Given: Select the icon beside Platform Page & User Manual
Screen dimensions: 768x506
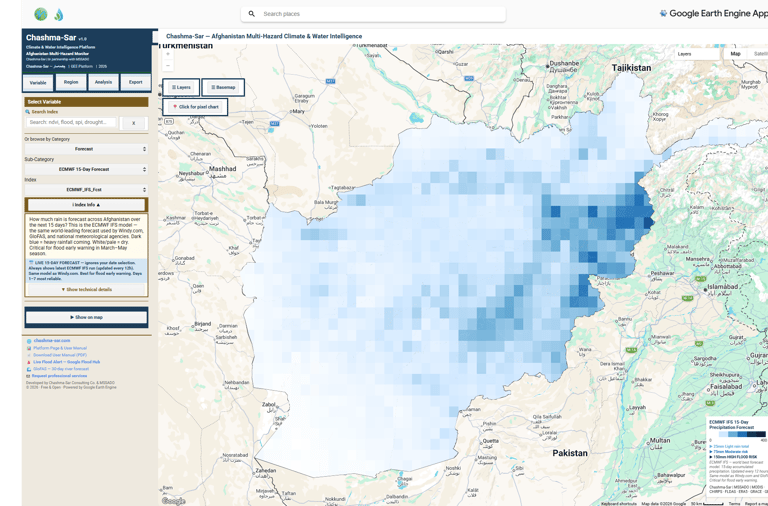Looking at the screenshot, I should tap(29, 348).
